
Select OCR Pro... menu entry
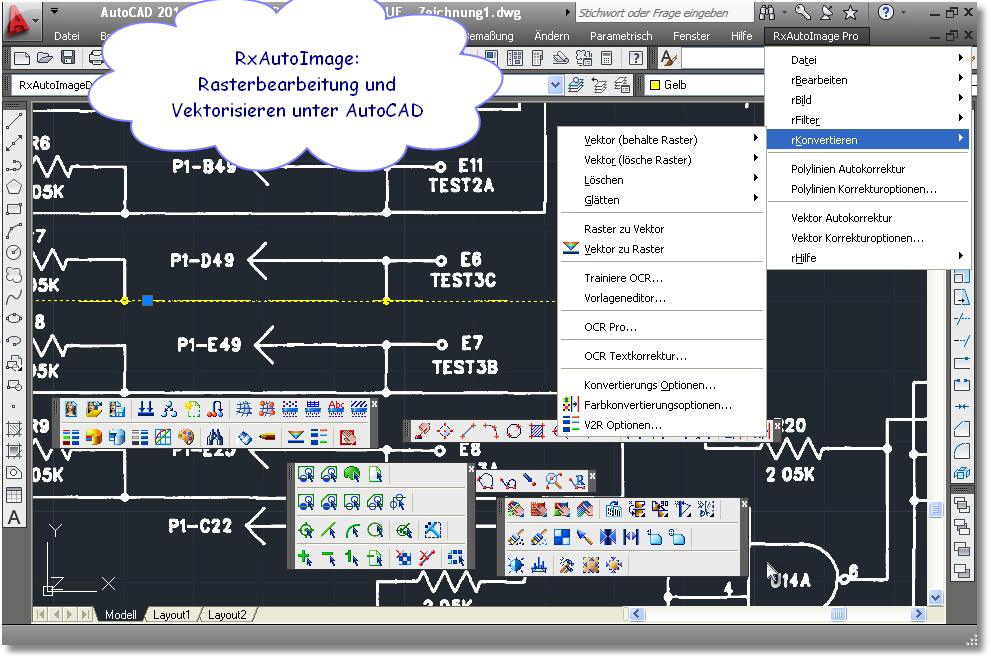pos(662,327)
